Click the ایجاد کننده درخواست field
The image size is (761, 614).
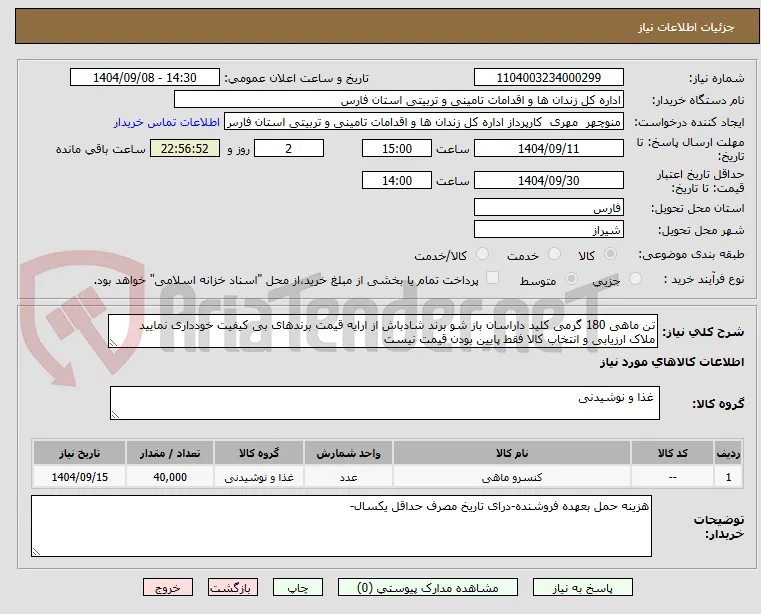pos(424,122)
